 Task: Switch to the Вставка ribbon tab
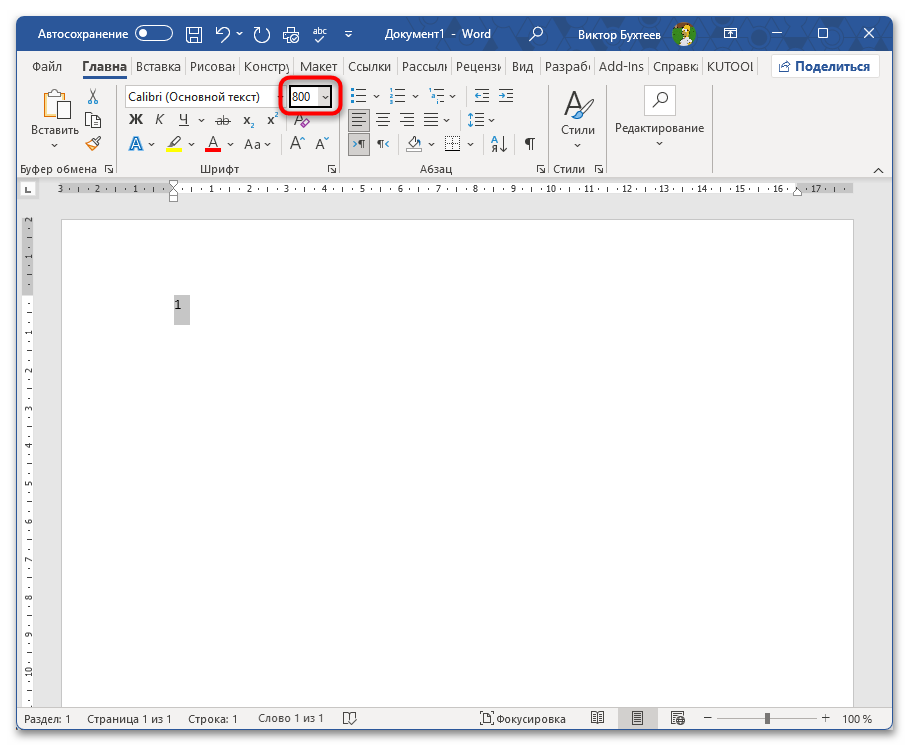click(158, 67)
